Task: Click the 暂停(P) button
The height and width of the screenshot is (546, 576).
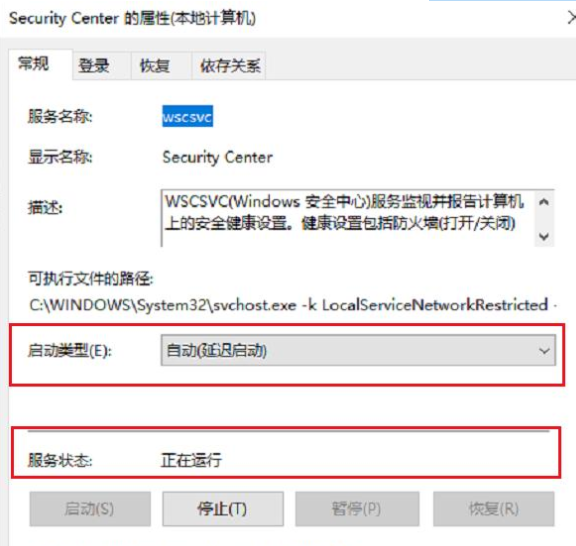Action: (357, 509)
